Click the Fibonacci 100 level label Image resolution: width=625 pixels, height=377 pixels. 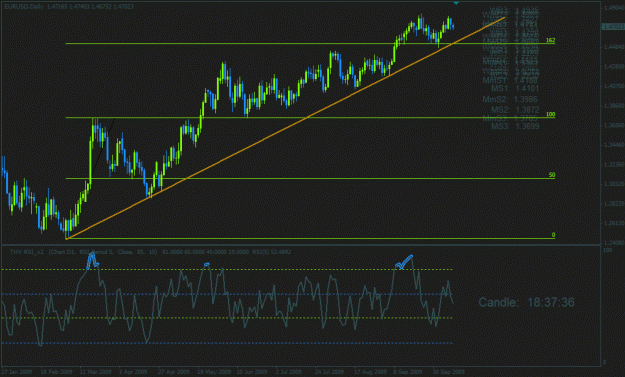[x=550, y=114]
